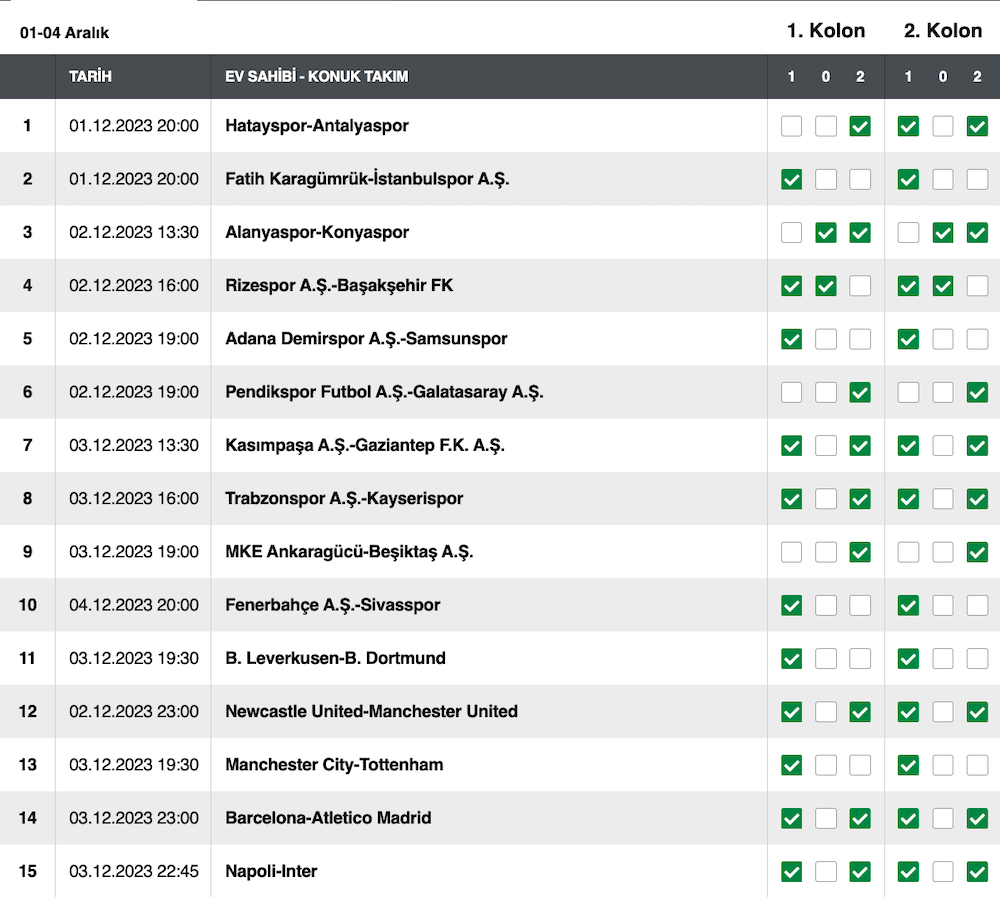Image resolution: width=1000 pixels, height=897 pixels.
Task: Click the Fenerbahçe A.Ş.-Sivasspor match name
Action: coord(333,605)
